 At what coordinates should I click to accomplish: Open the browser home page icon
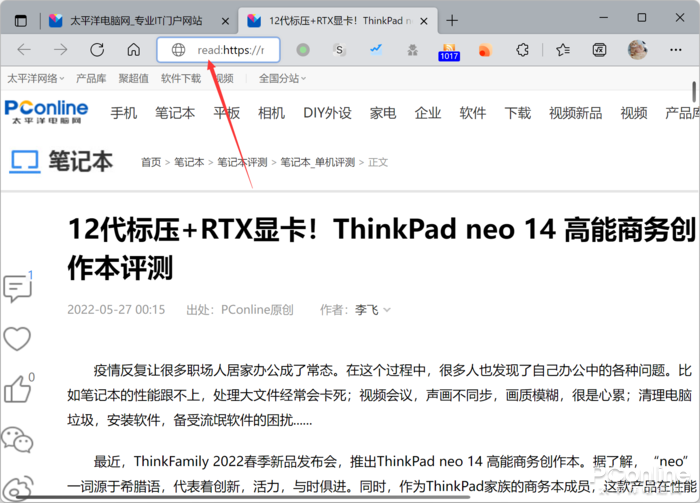coord(133,50)
